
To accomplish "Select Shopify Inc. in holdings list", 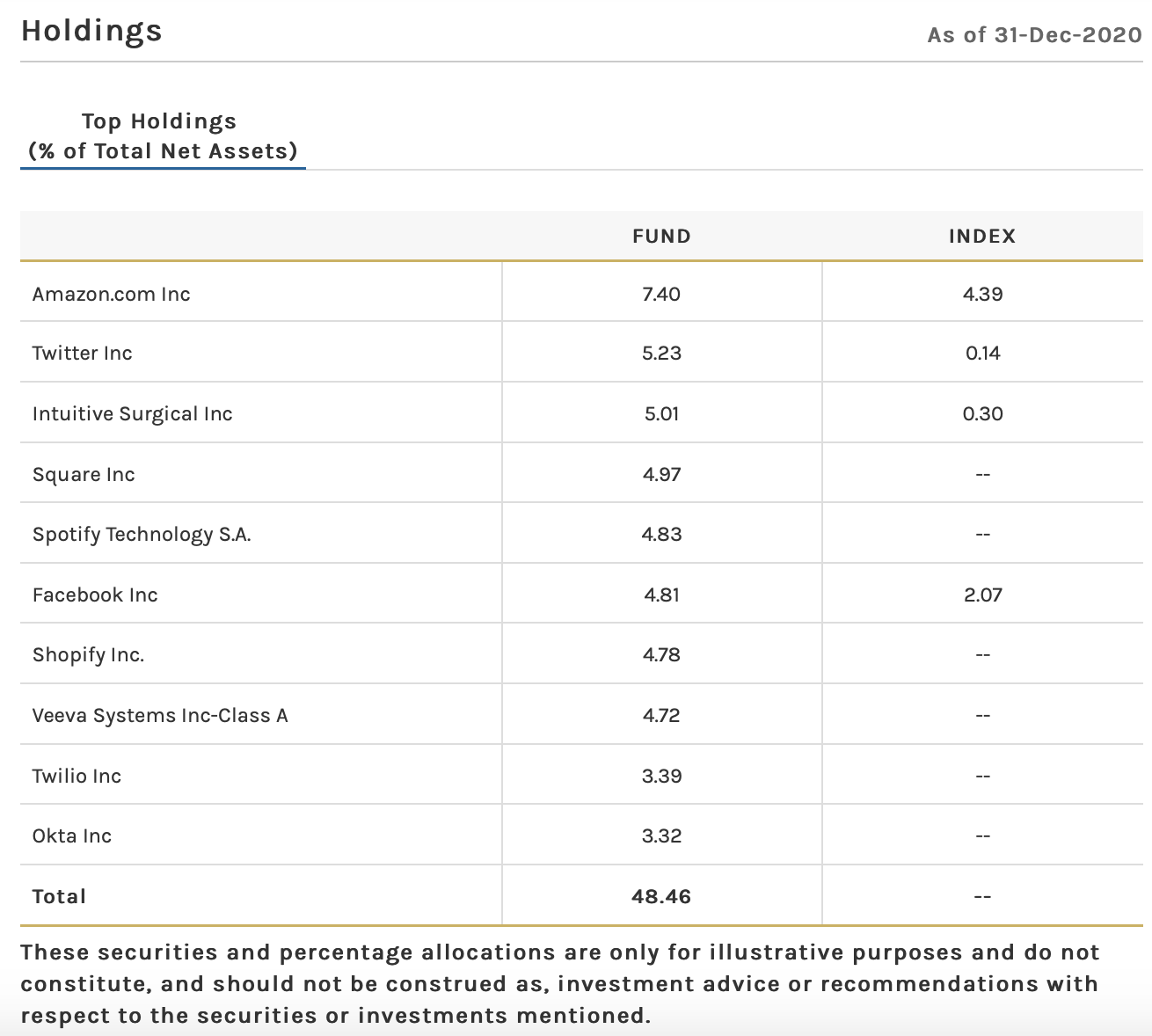I will [x=88, y=654].
